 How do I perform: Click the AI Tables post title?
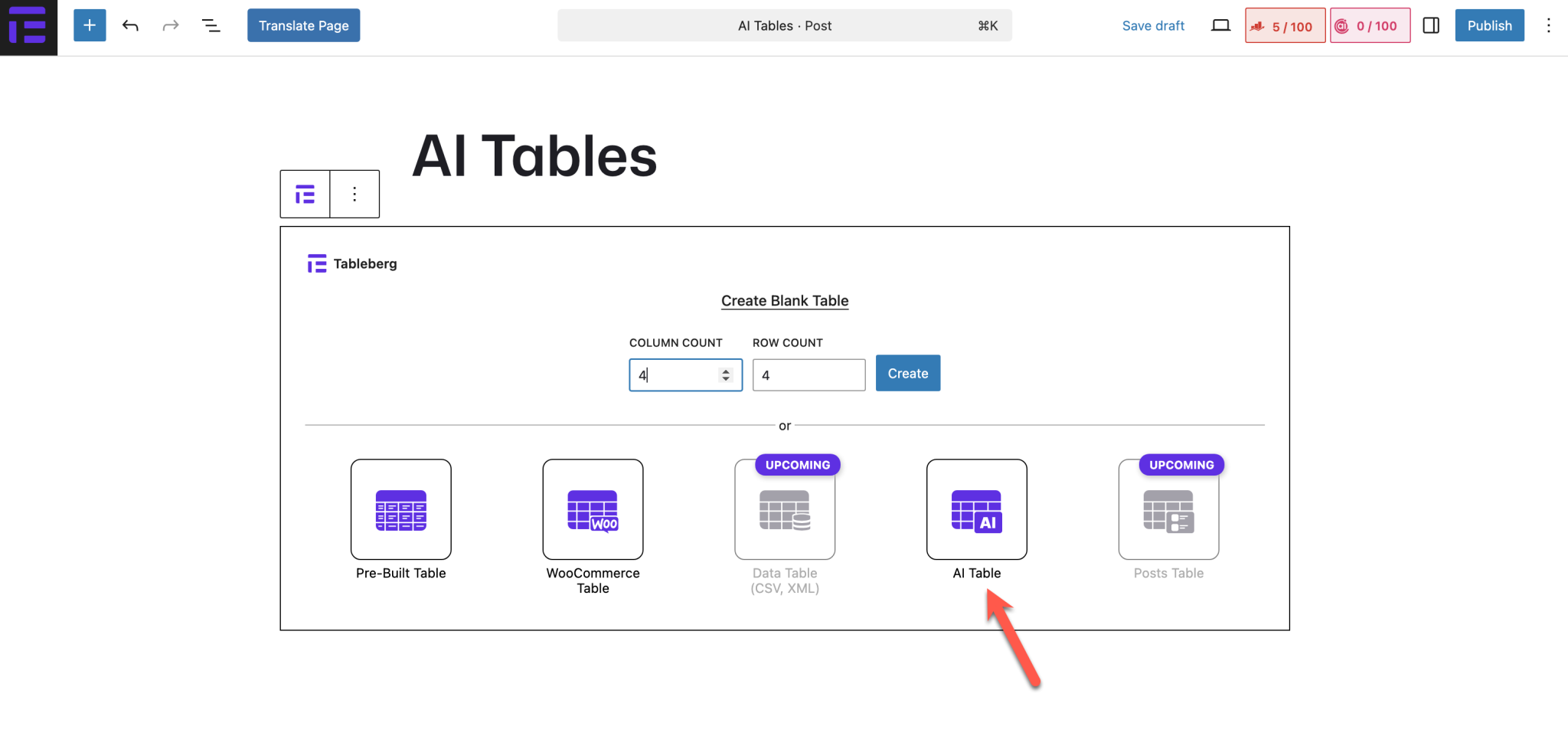coord(534,155)
